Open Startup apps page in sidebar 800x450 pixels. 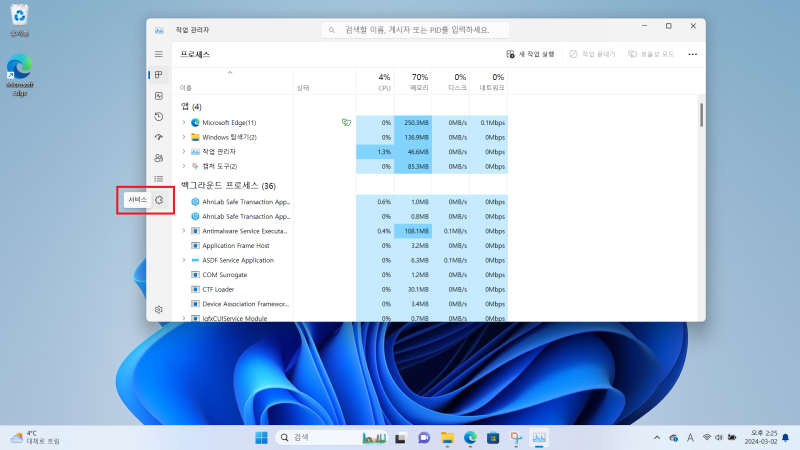pos(159,137)
